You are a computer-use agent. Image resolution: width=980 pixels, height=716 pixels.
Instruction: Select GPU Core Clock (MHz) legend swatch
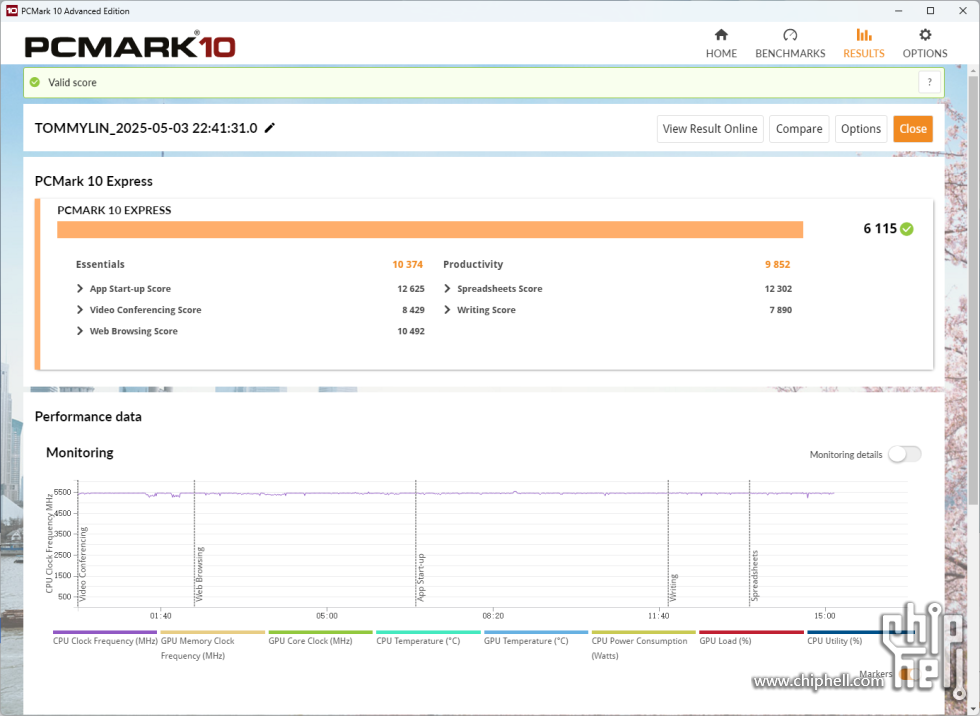321,632
